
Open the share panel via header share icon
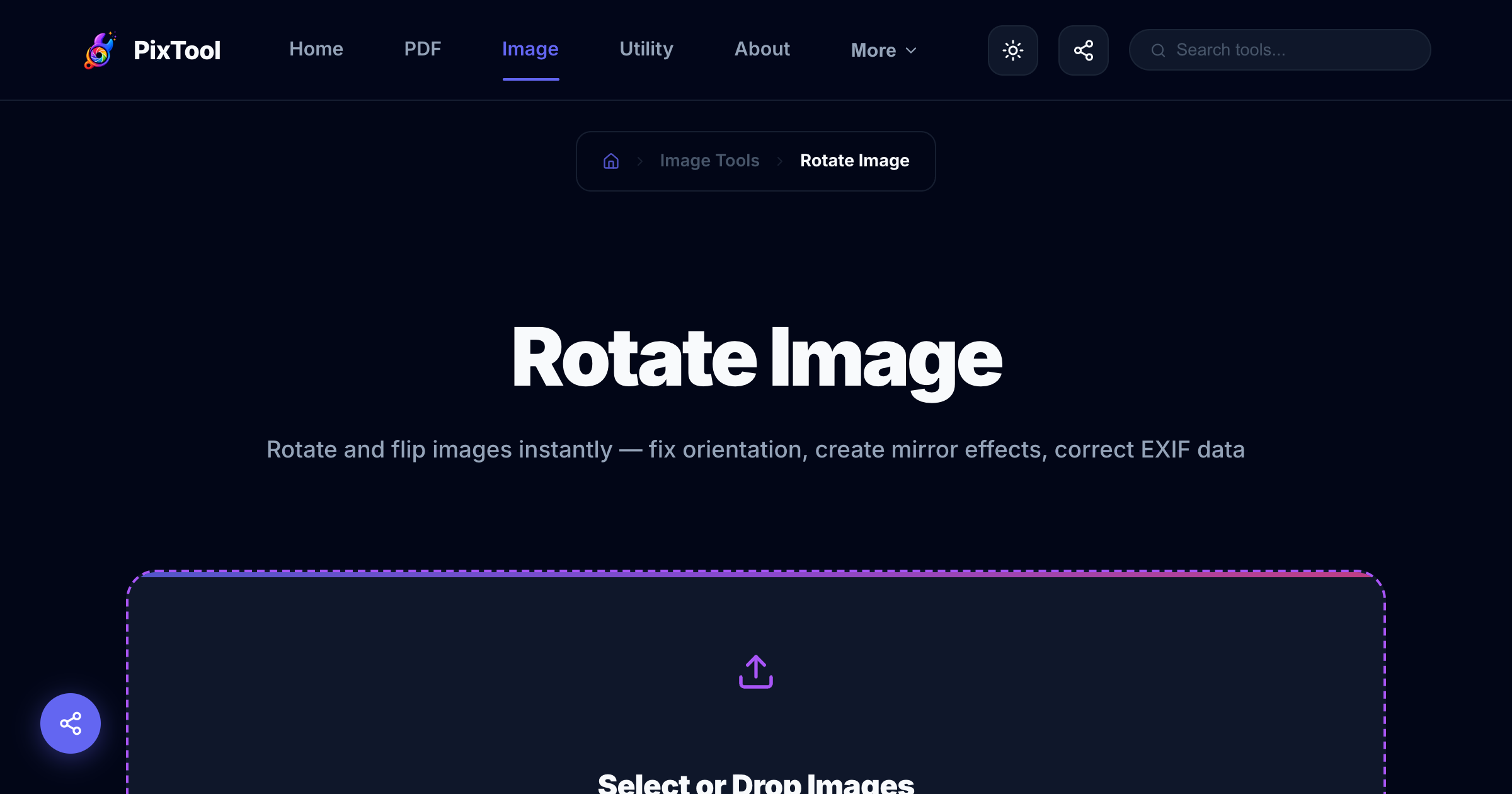[x=1083, y=50]
